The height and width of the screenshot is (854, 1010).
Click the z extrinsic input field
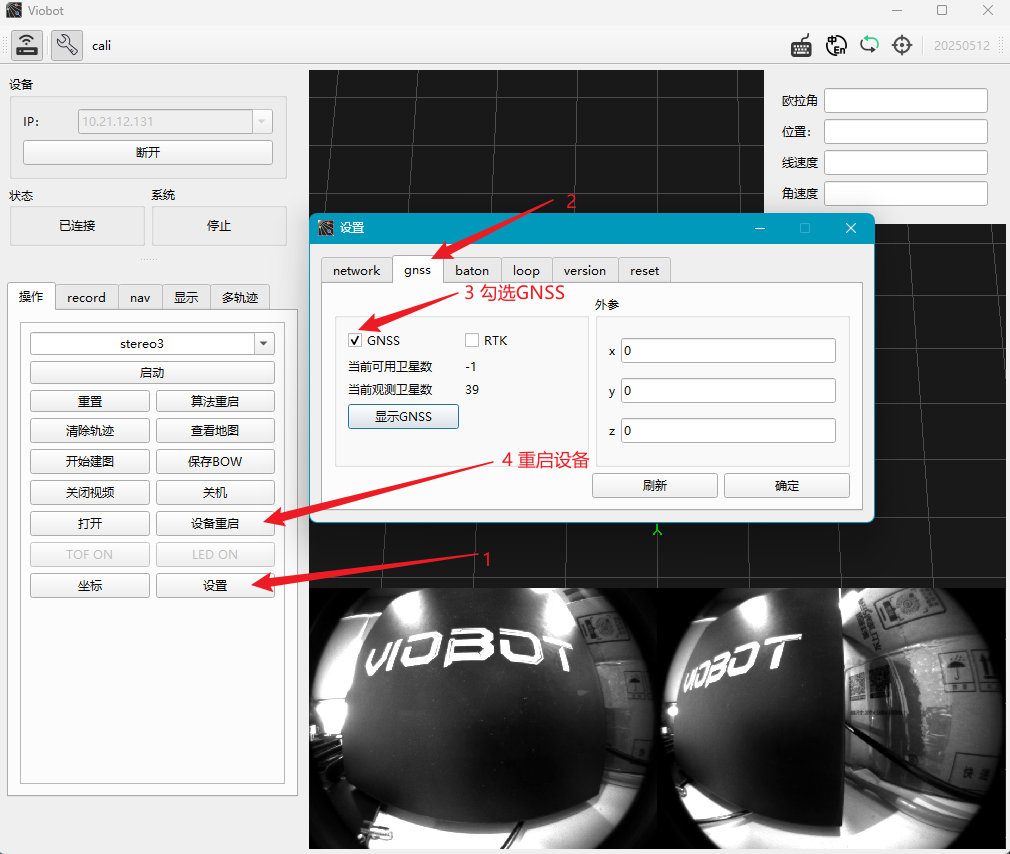coord(728,430)
